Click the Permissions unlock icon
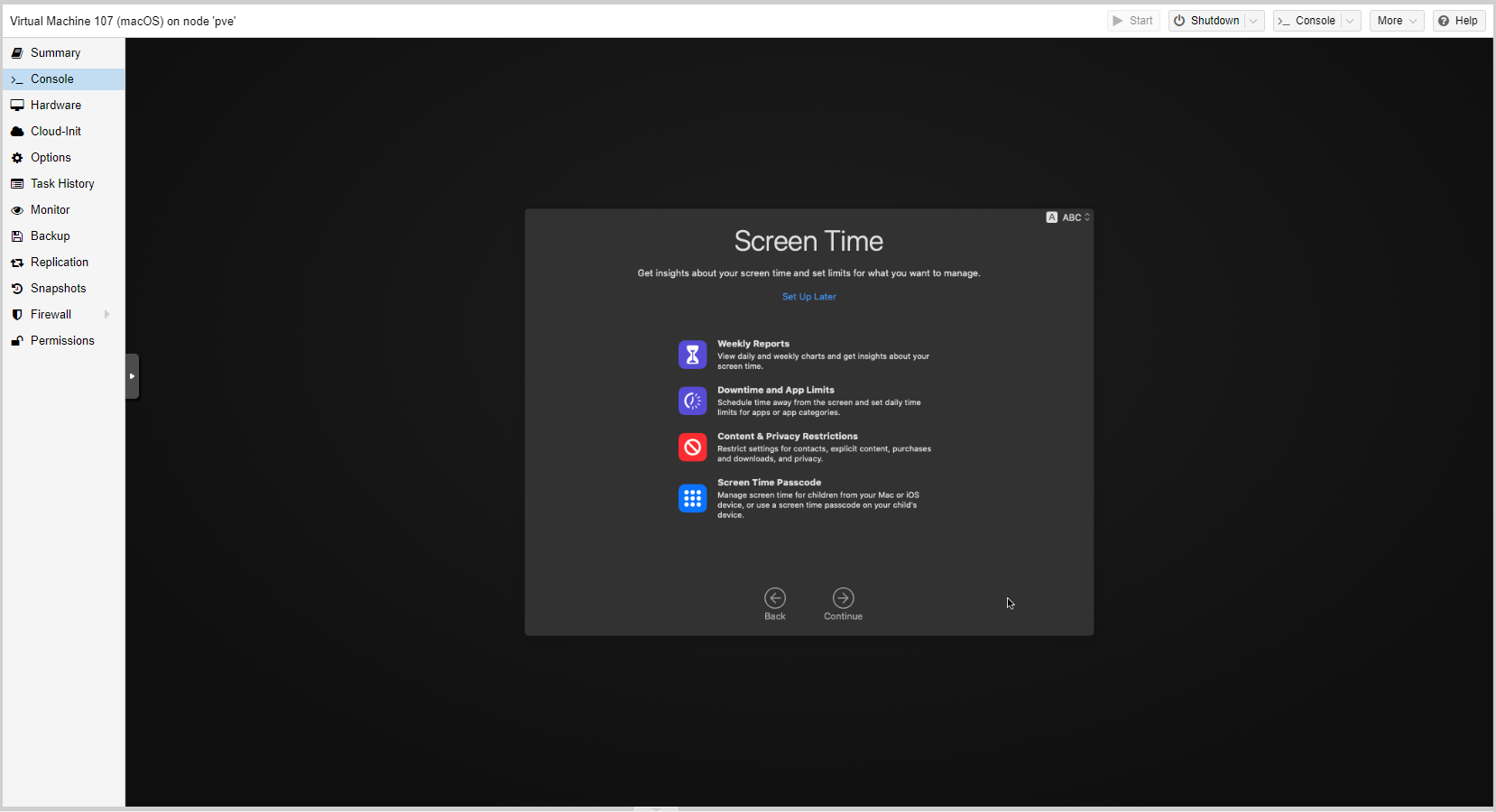 pos(17,341)
